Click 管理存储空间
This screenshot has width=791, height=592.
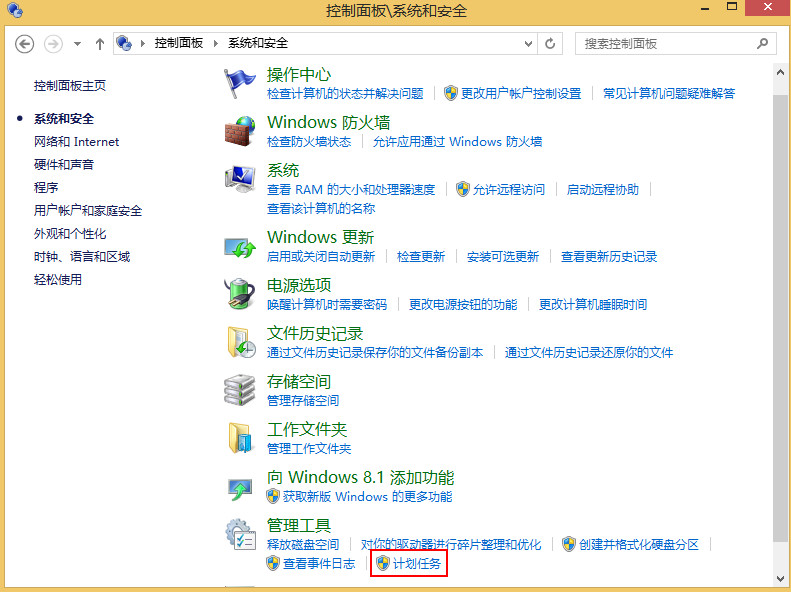303,401
